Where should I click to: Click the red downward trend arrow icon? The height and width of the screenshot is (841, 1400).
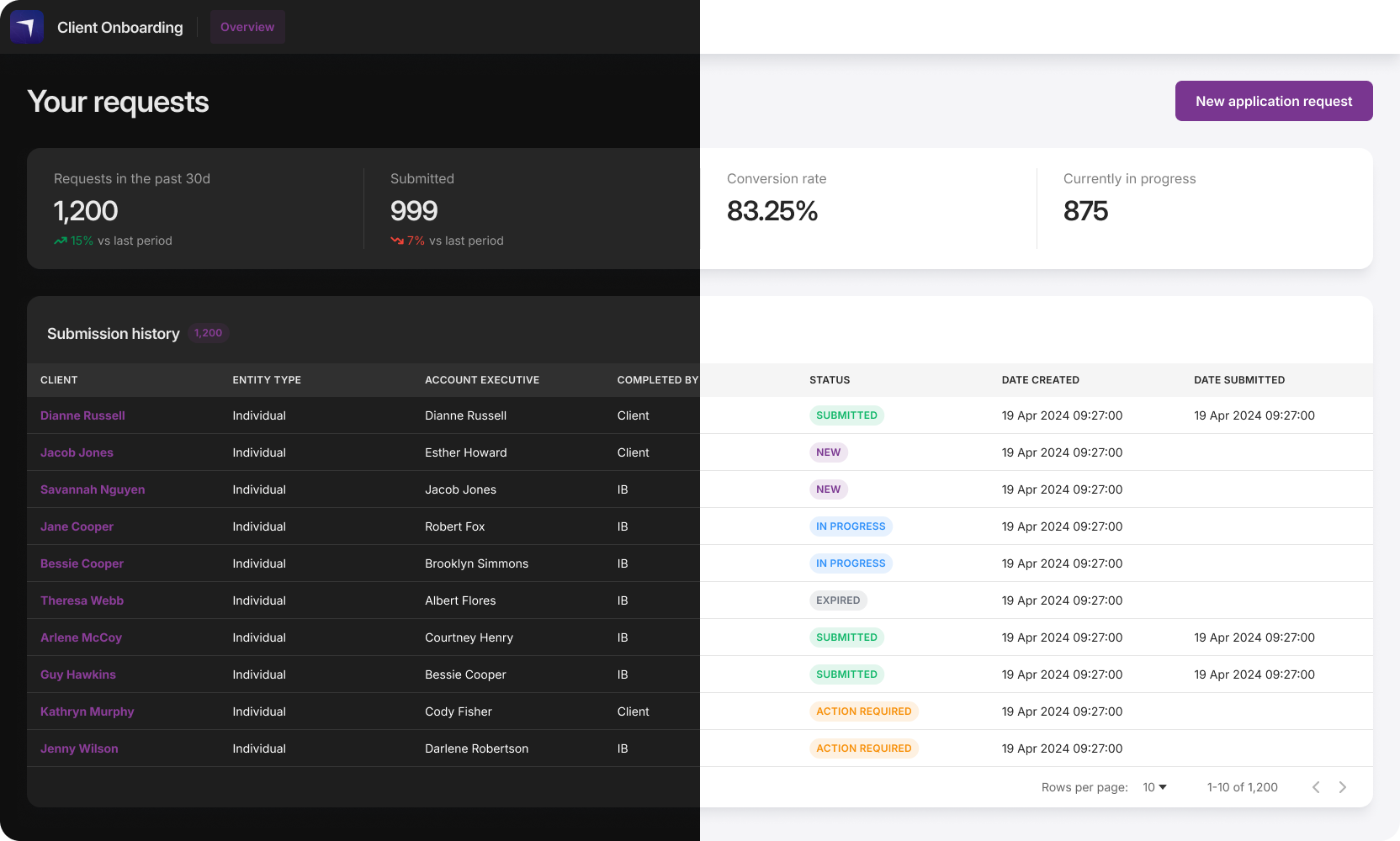click(x=397, y=241)
